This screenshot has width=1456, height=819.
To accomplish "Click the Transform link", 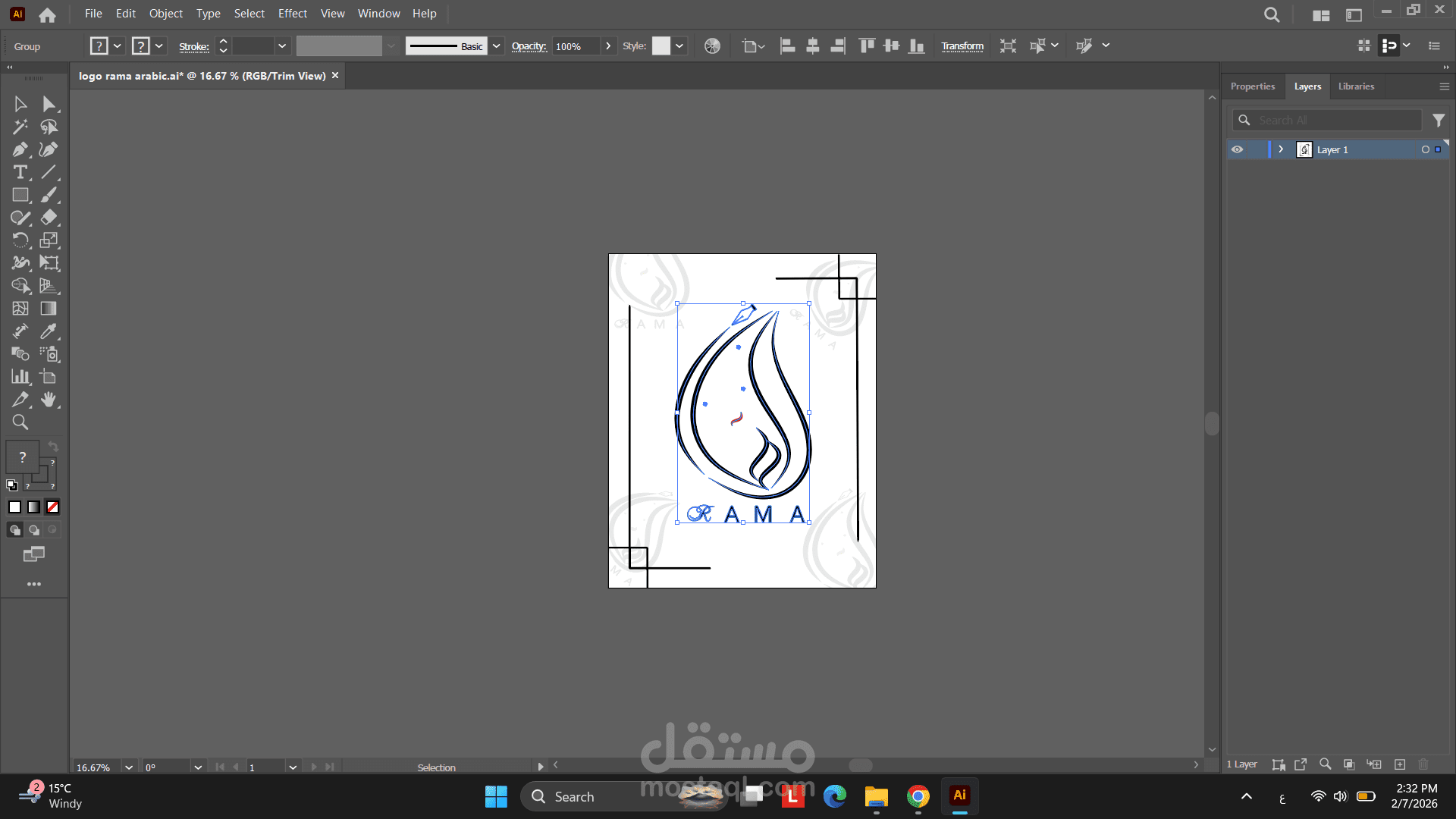I will click(962, 46).
